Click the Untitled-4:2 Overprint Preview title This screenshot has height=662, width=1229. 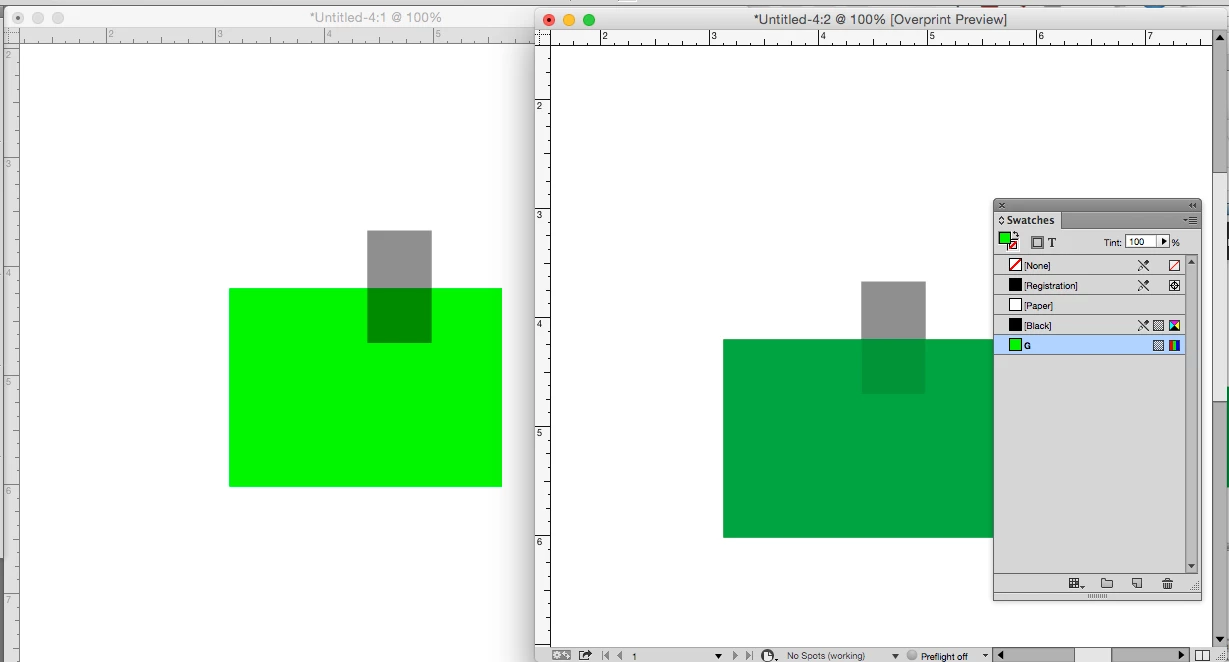click(880, 20)
